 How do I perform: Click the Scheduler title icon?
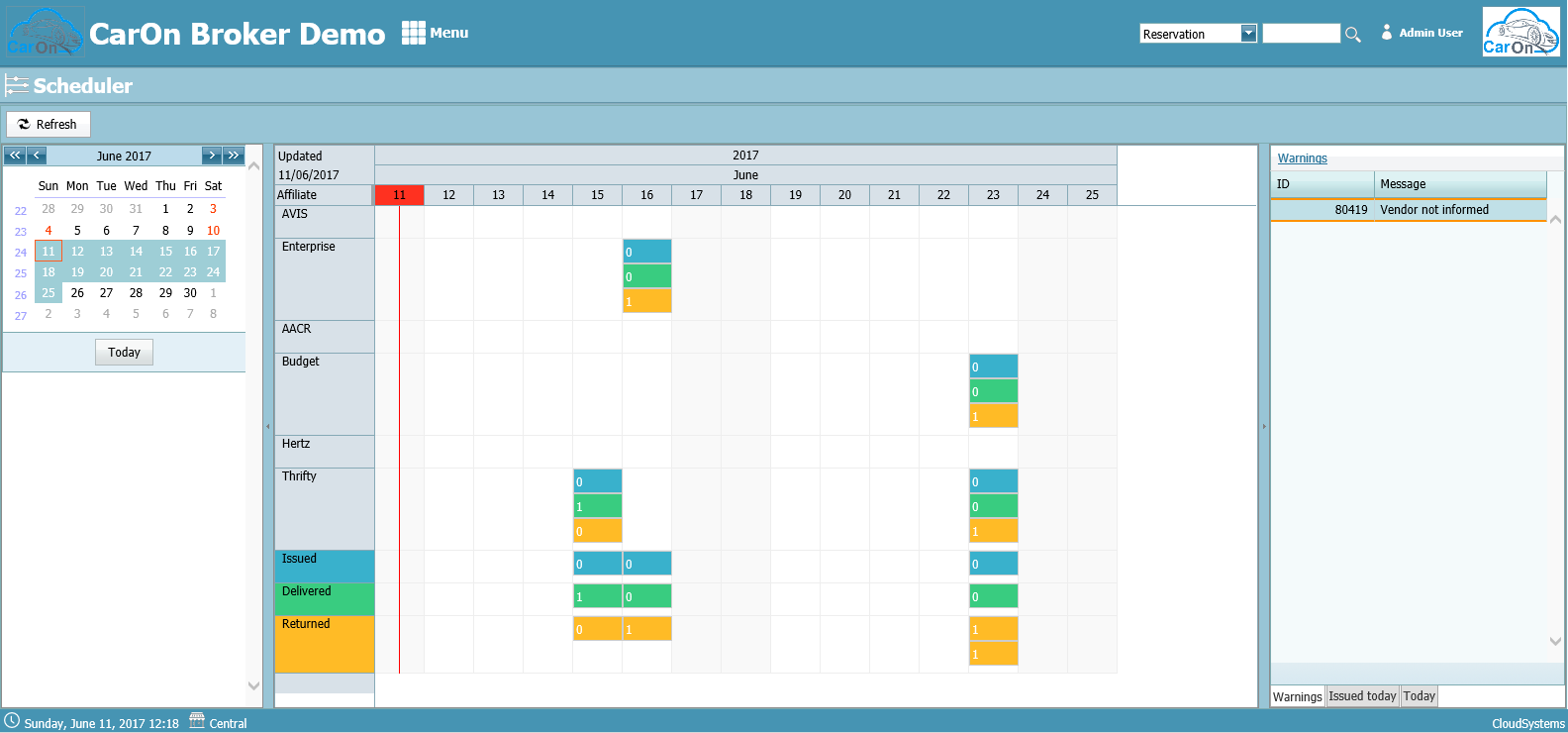pos(16,85)
